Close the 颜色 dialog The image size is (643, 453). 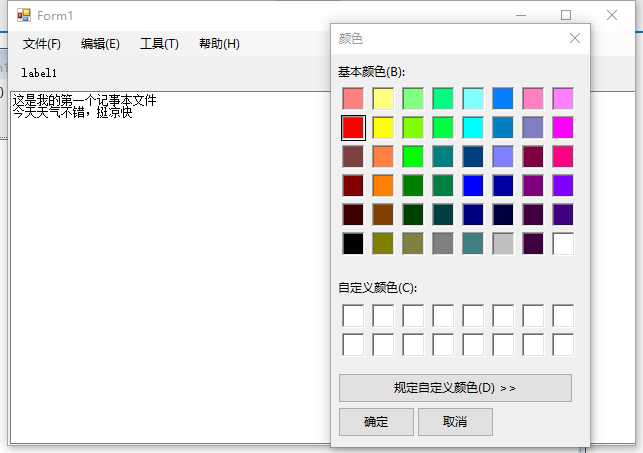click(x=575, y=39)
